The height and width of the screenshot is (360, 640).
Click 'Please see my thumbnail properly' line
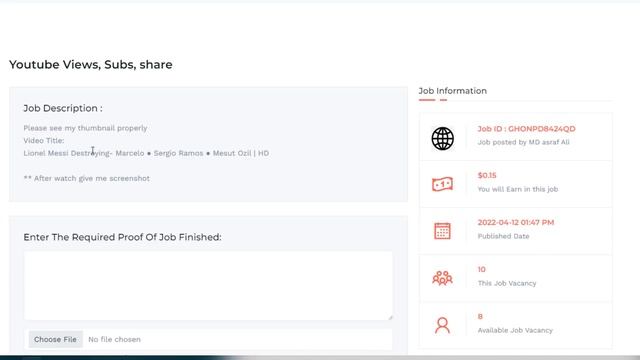(x=85, y=128)
